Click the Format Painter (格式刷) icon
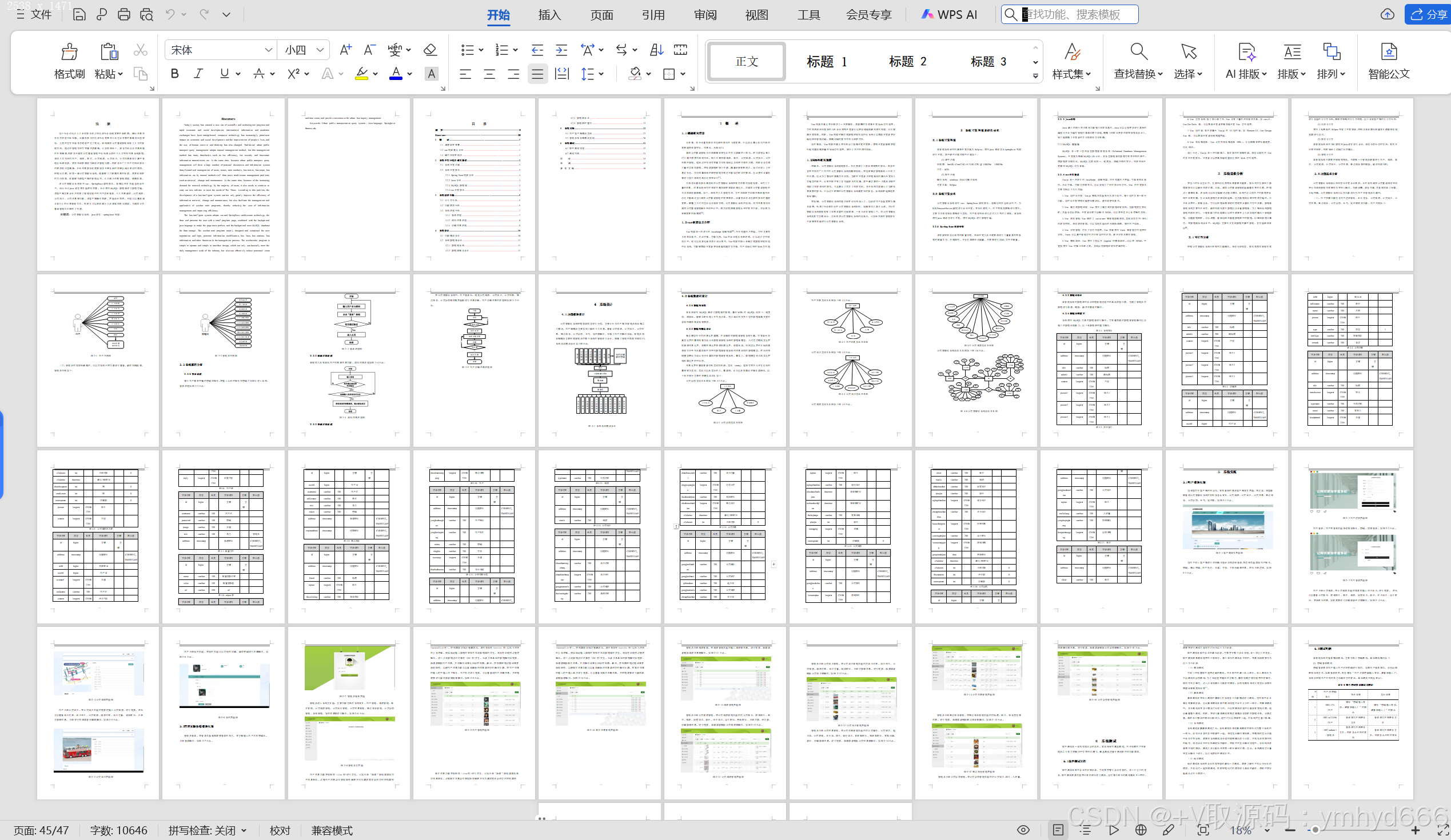Screen dimensions: 1451x840 (69, 52)
